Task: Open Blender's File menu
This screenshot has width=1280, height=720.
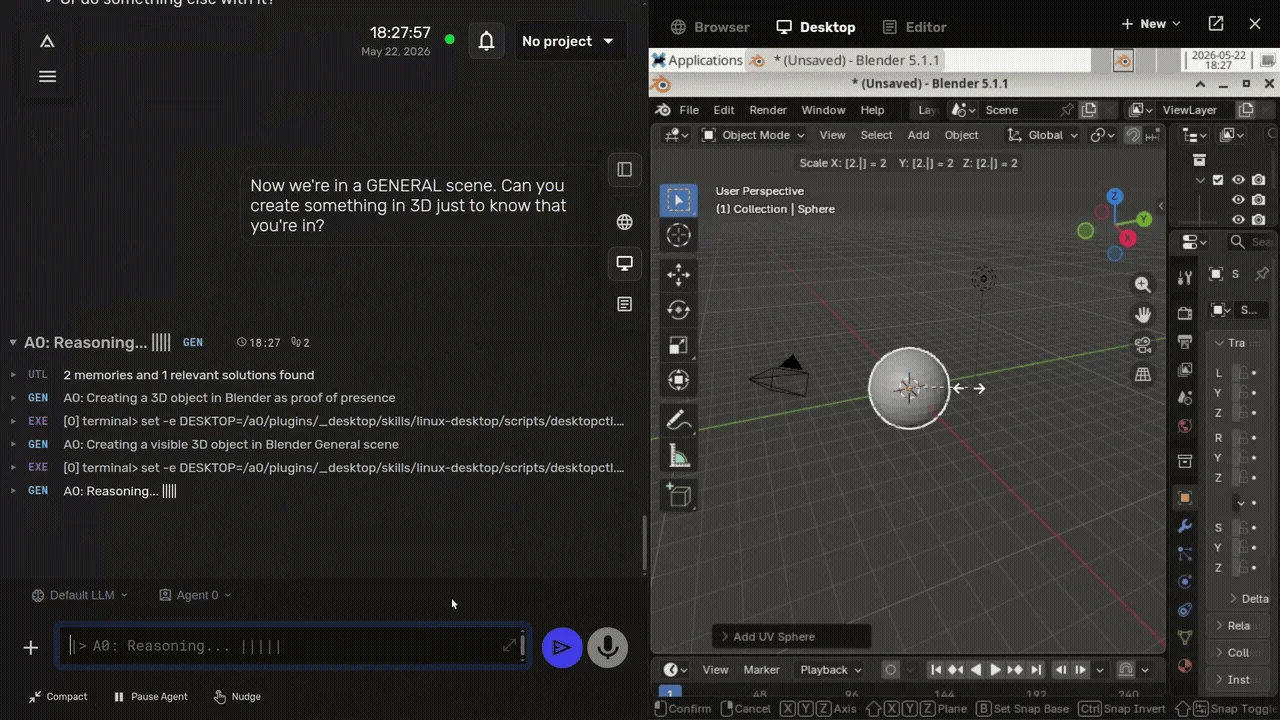Action: click(x=689, y=110)
